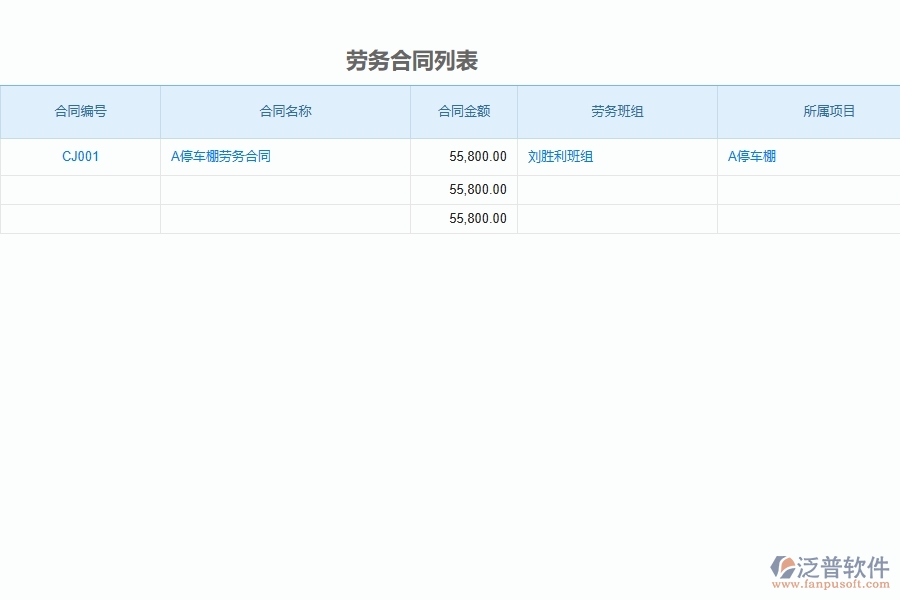Screen dimensions: 900x600
Task: Click the empty cell under 所属项目
Action: (x=808, y=189)
